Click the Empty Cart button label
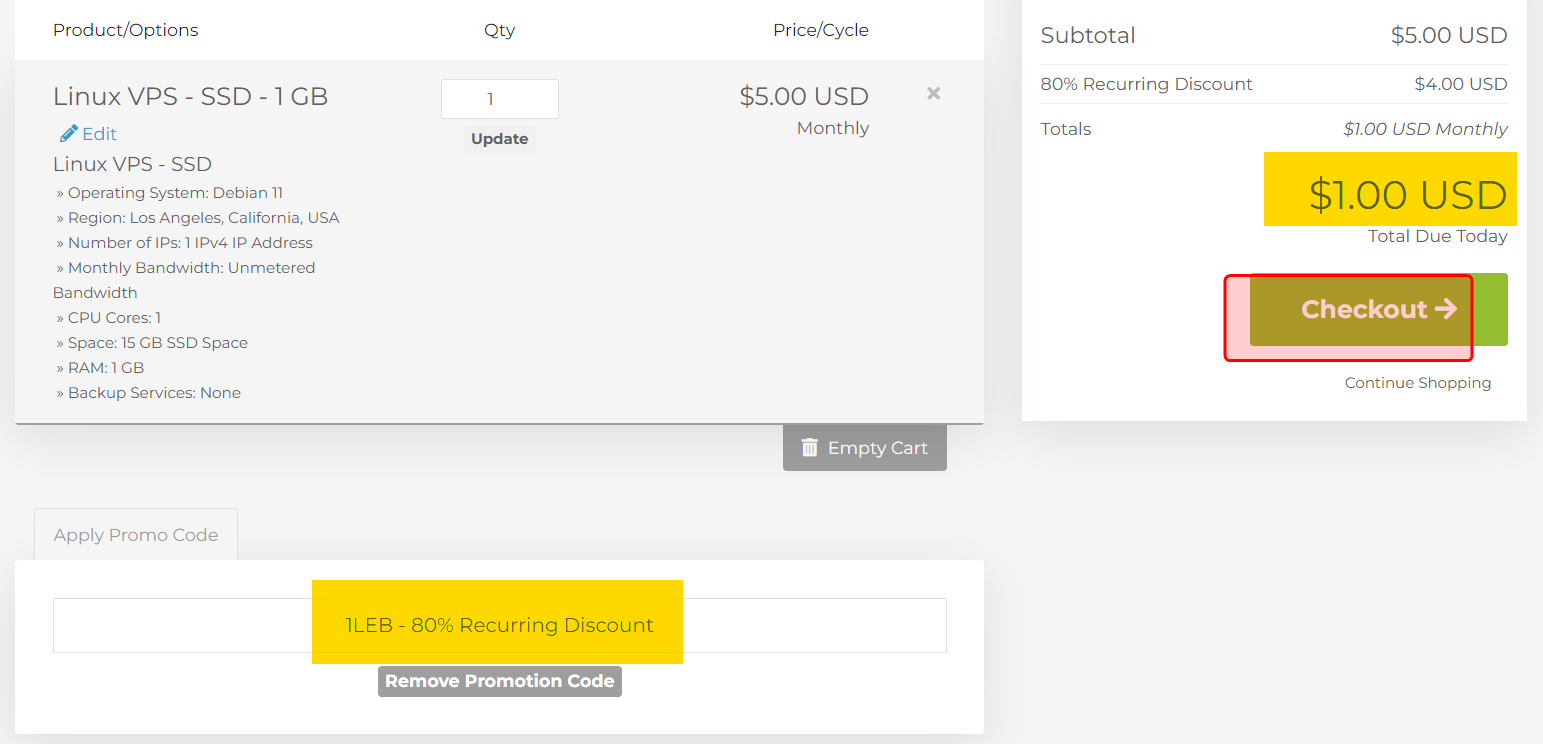 point(877,448)
